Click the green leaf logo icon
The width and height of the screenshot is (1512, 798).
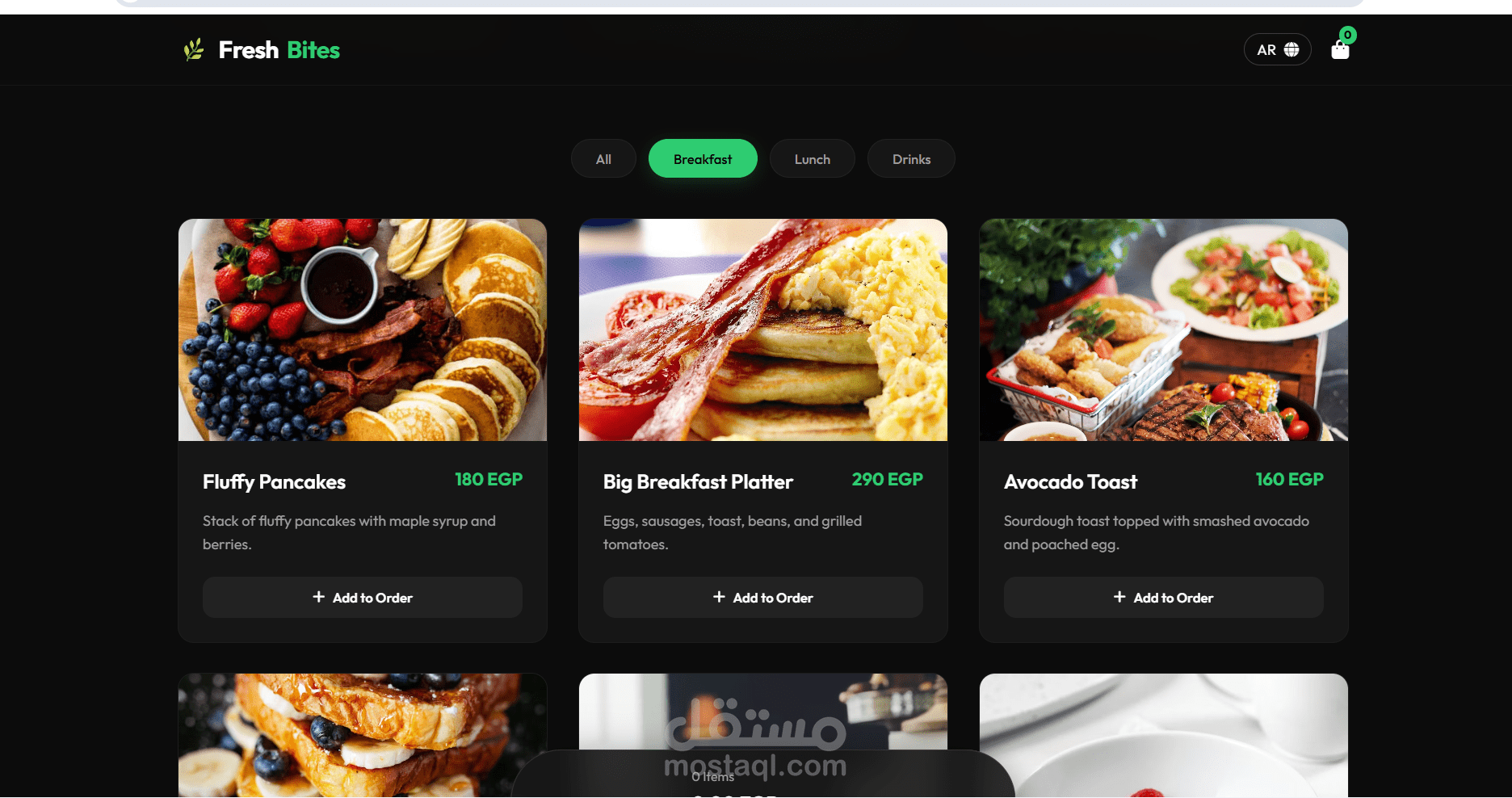(x=194, y=50)
